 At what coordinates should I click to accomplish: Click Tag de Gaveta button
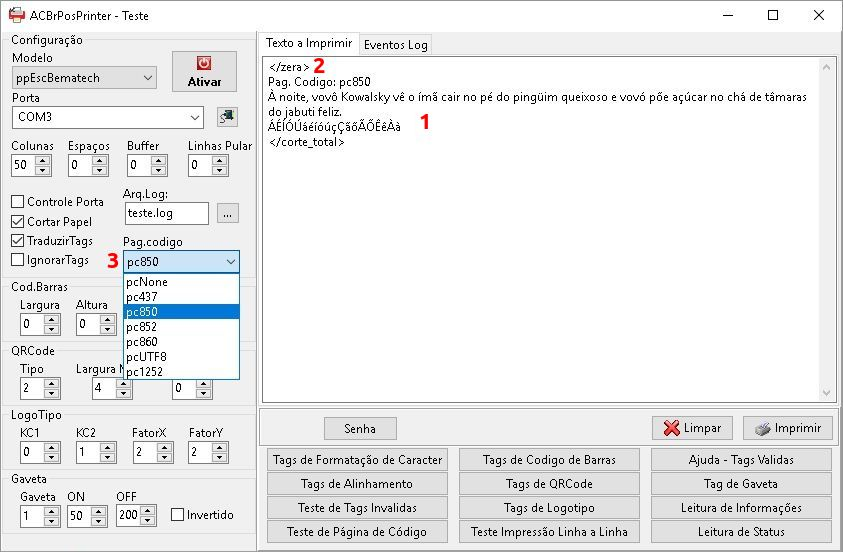(x=741, y=484)
